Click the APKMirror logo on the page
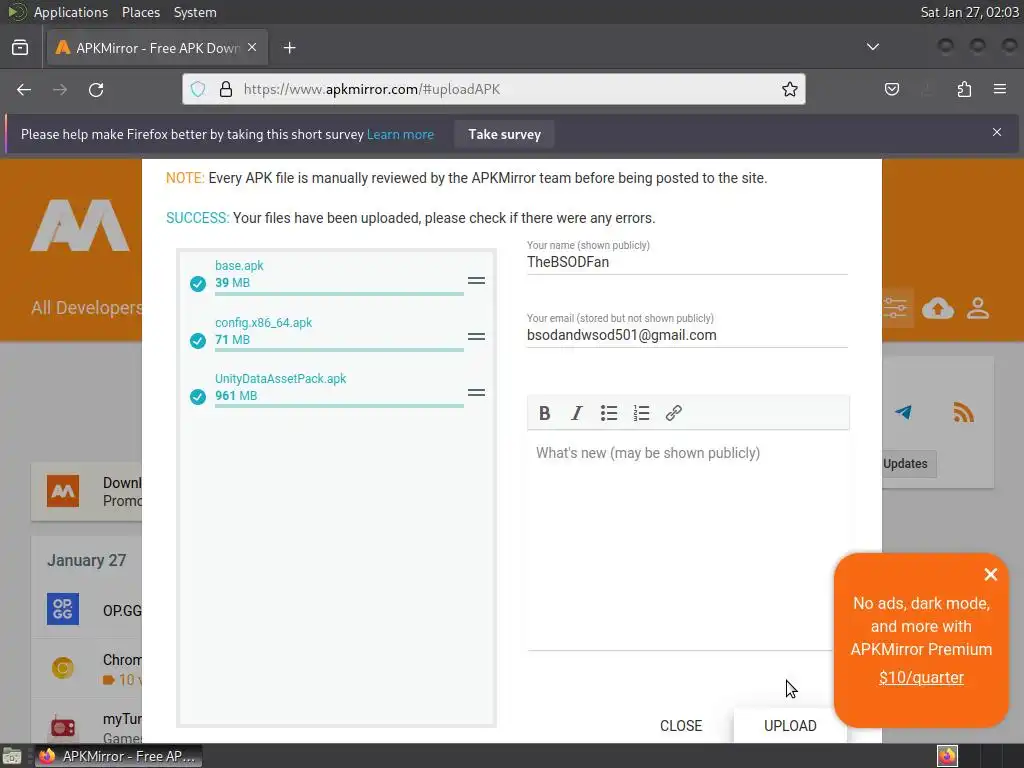The height and width of the screenshot is (768, 1024). (x=80, y=226)
